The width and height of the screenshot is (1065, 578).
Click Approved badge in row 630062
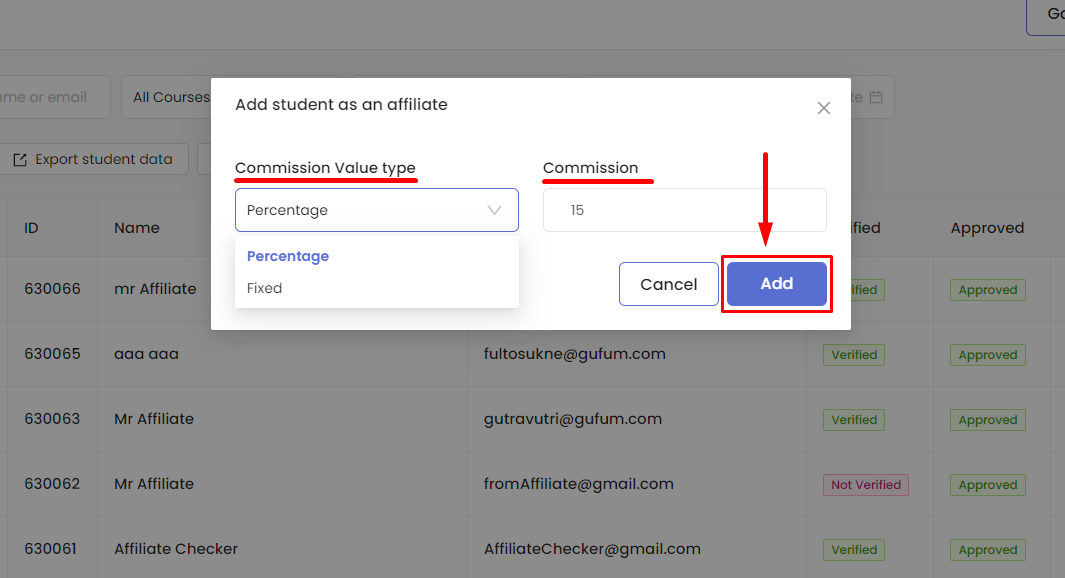click(x=988, y=485)
